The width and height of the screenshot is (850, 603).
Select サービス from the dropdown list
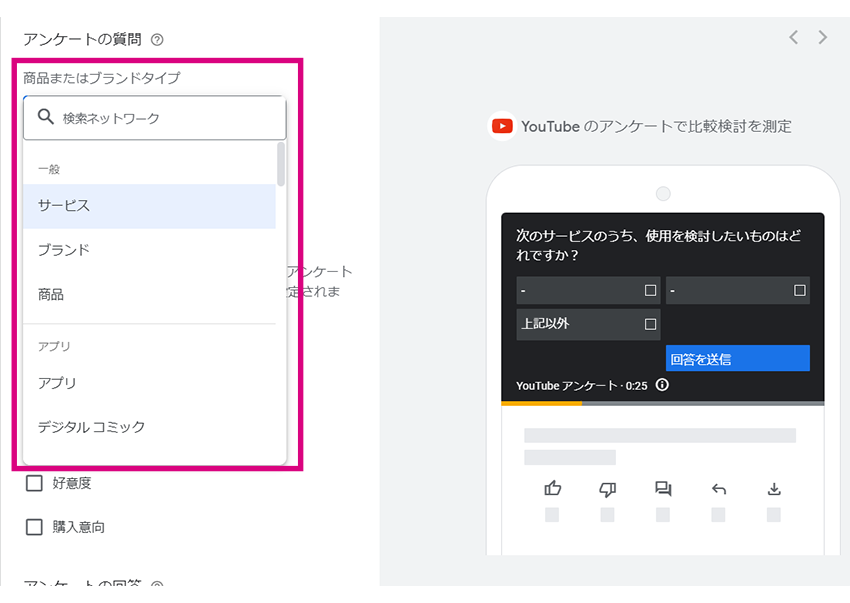tap(149, 206)
